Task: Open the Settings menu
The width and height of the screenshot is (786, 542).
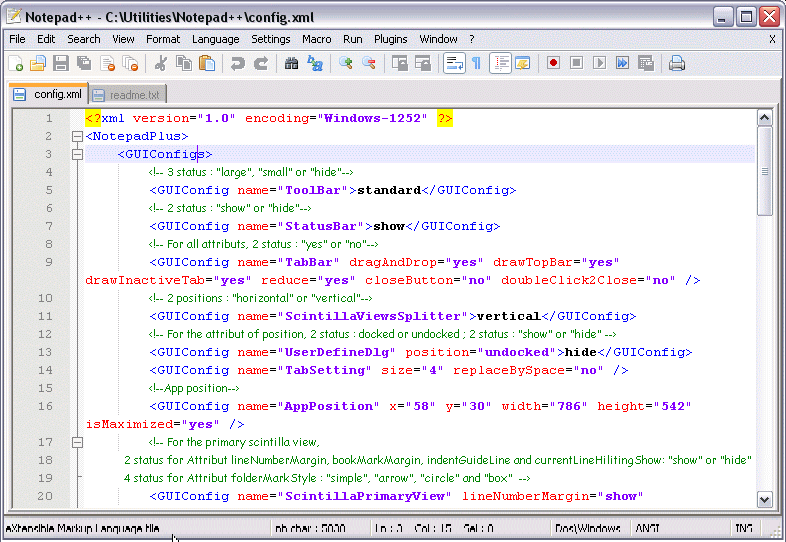Action: pyautogui.click(x=271, y=39)
